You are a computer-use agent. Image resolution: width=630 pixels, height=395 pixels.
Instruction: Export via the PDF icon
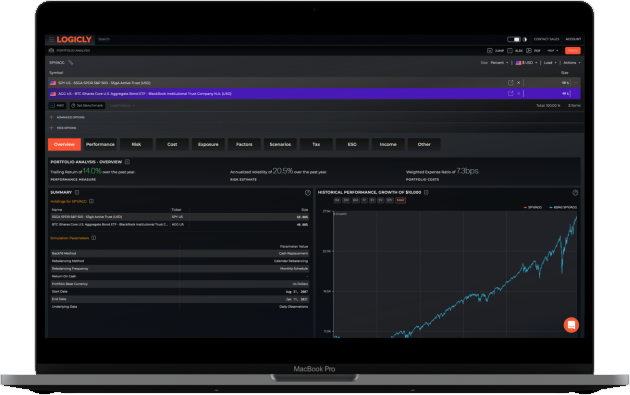(529, 51)
